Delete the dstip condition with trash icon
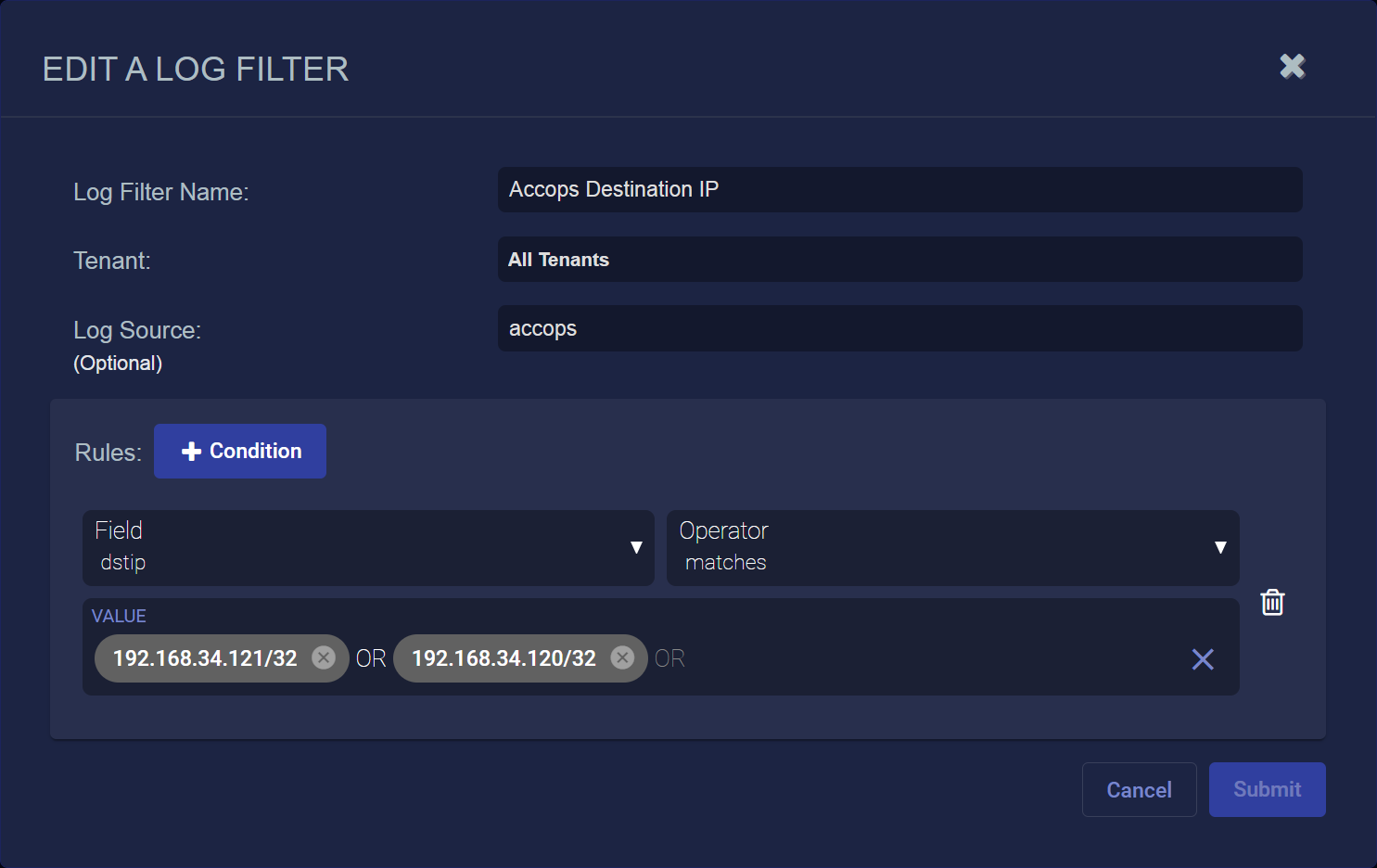This screenshot has width=1377, height=868. point(1272,603)
